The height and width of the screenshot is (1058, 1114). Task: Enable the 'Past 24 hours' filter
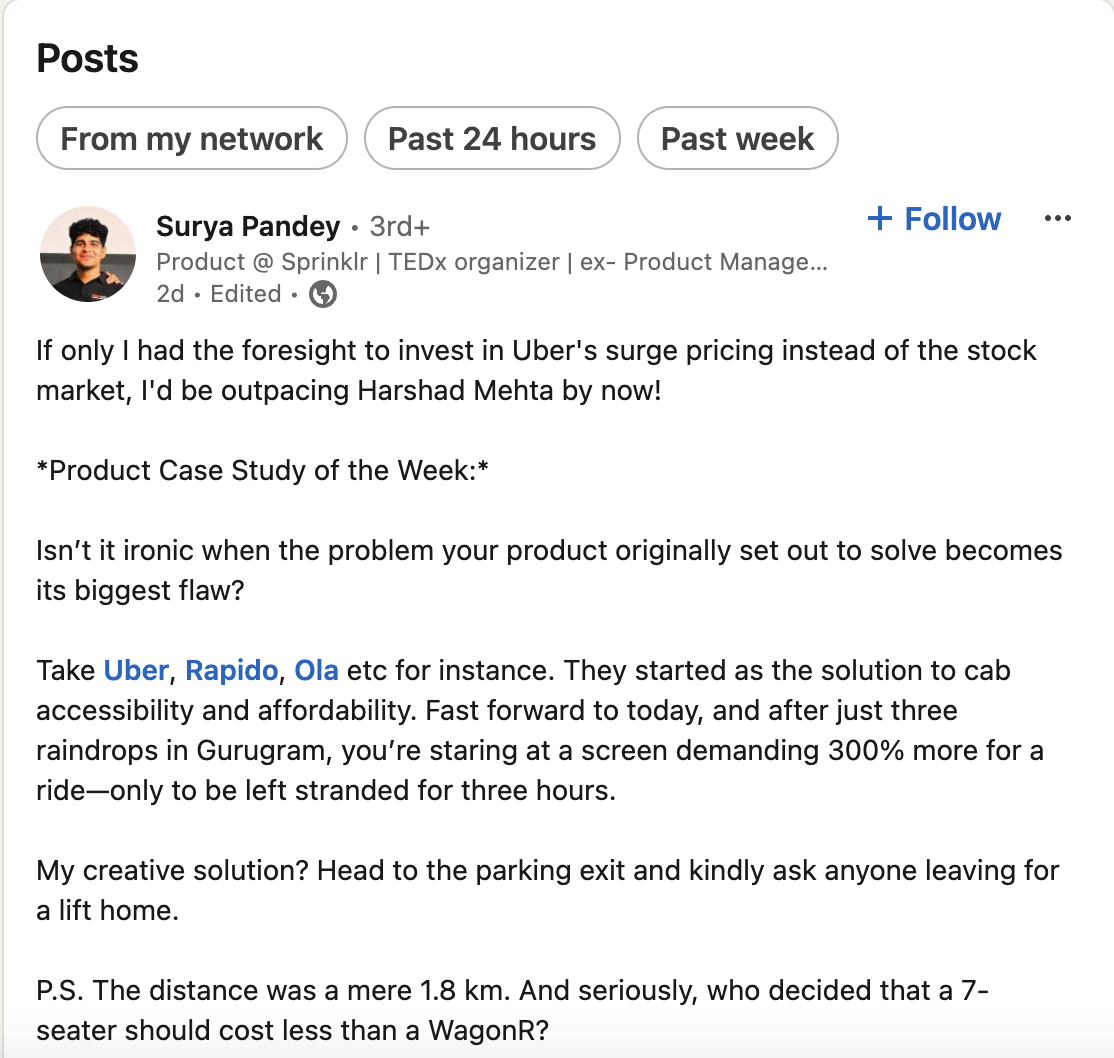point(492,138)
